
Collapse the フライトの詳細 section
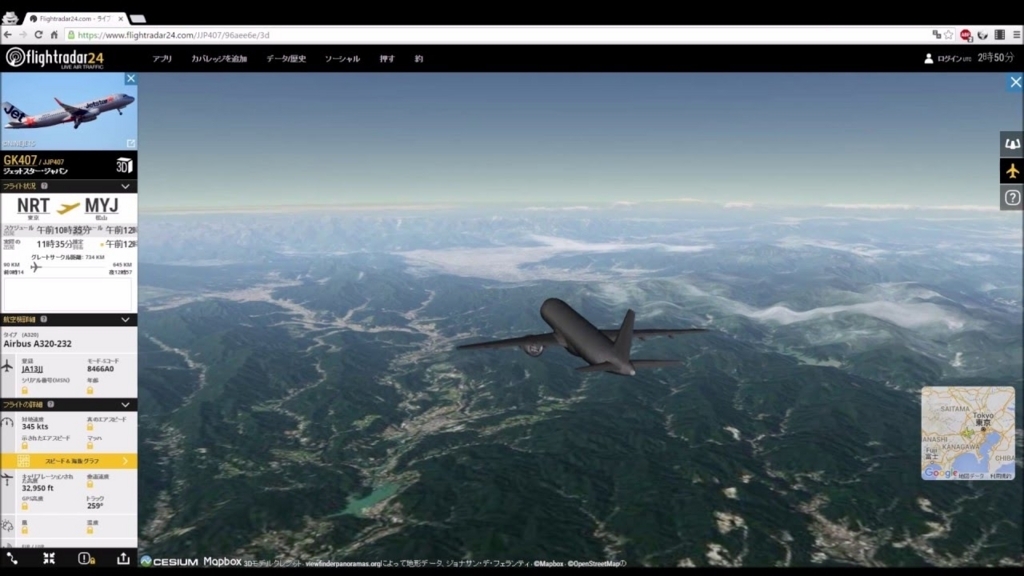(125, 405)
